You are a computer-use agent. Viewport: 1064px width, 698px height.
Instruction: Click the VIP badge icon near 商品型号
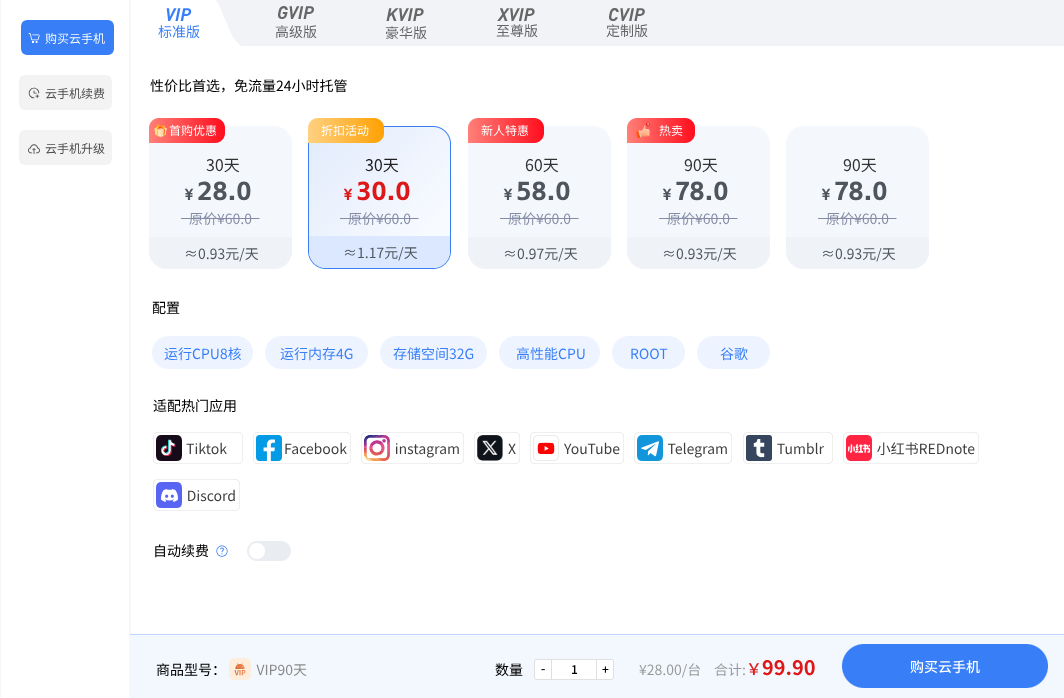240,670
